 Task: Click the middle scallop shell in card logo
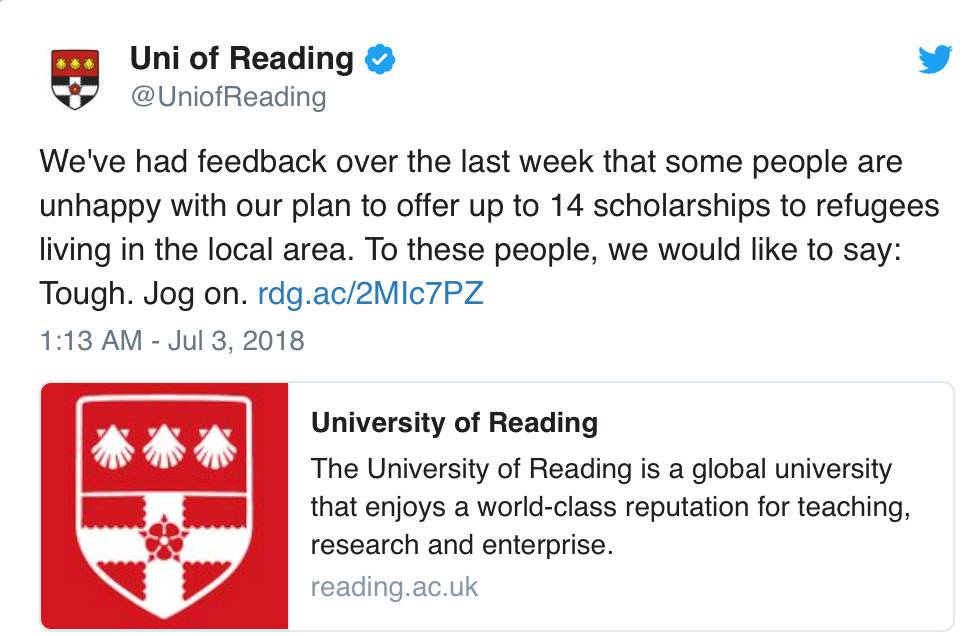click(x=164, y=447)
